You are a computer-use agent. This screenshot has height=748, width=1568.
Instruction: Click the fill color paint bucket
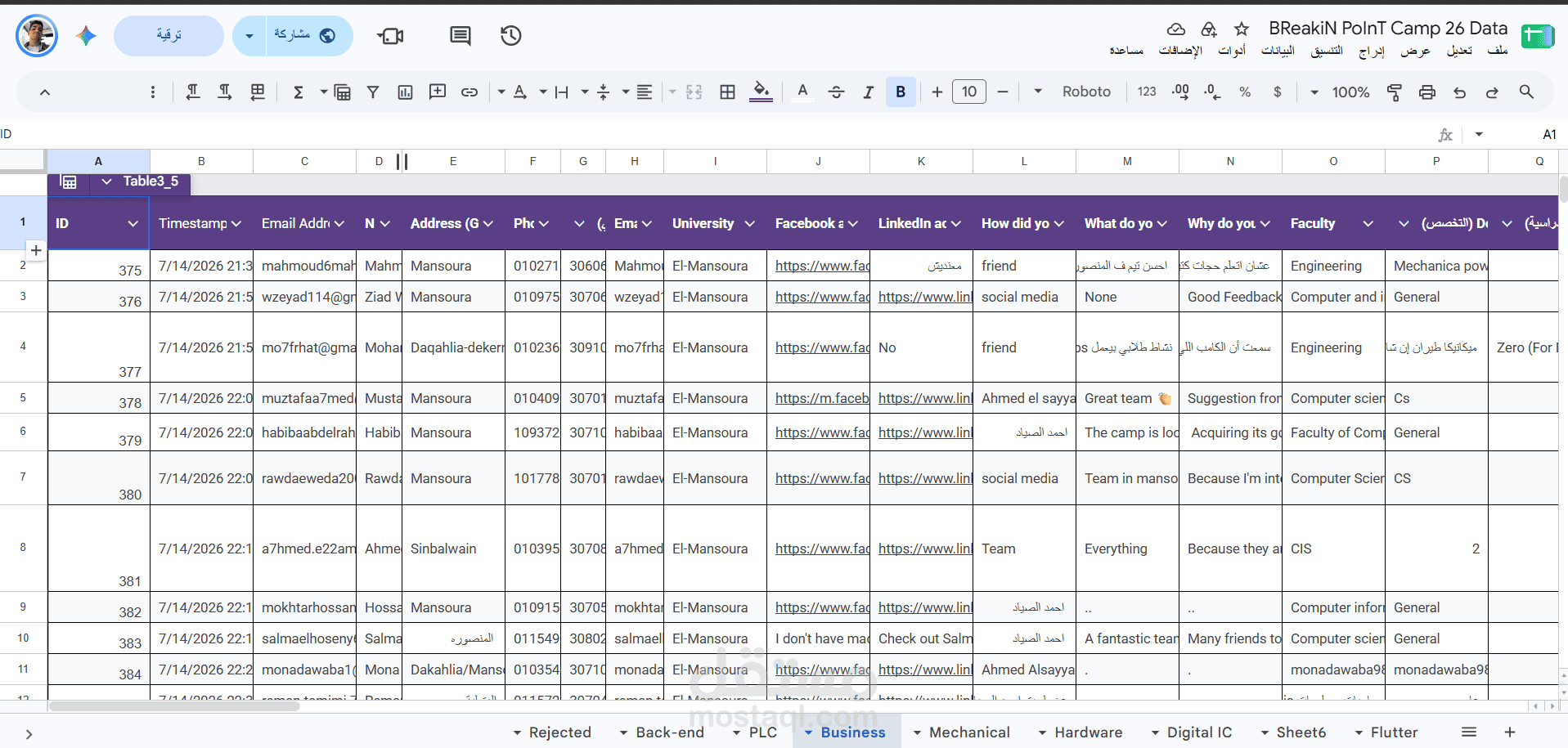coord(761,92)
